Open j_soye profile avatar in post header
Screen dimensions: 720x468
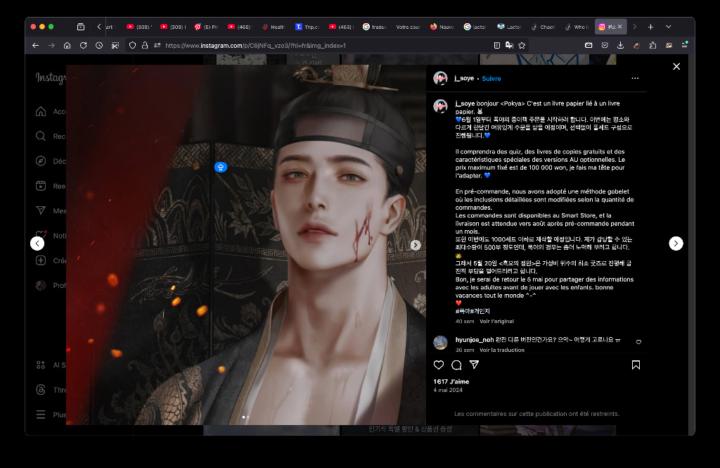tap(440, 78)
